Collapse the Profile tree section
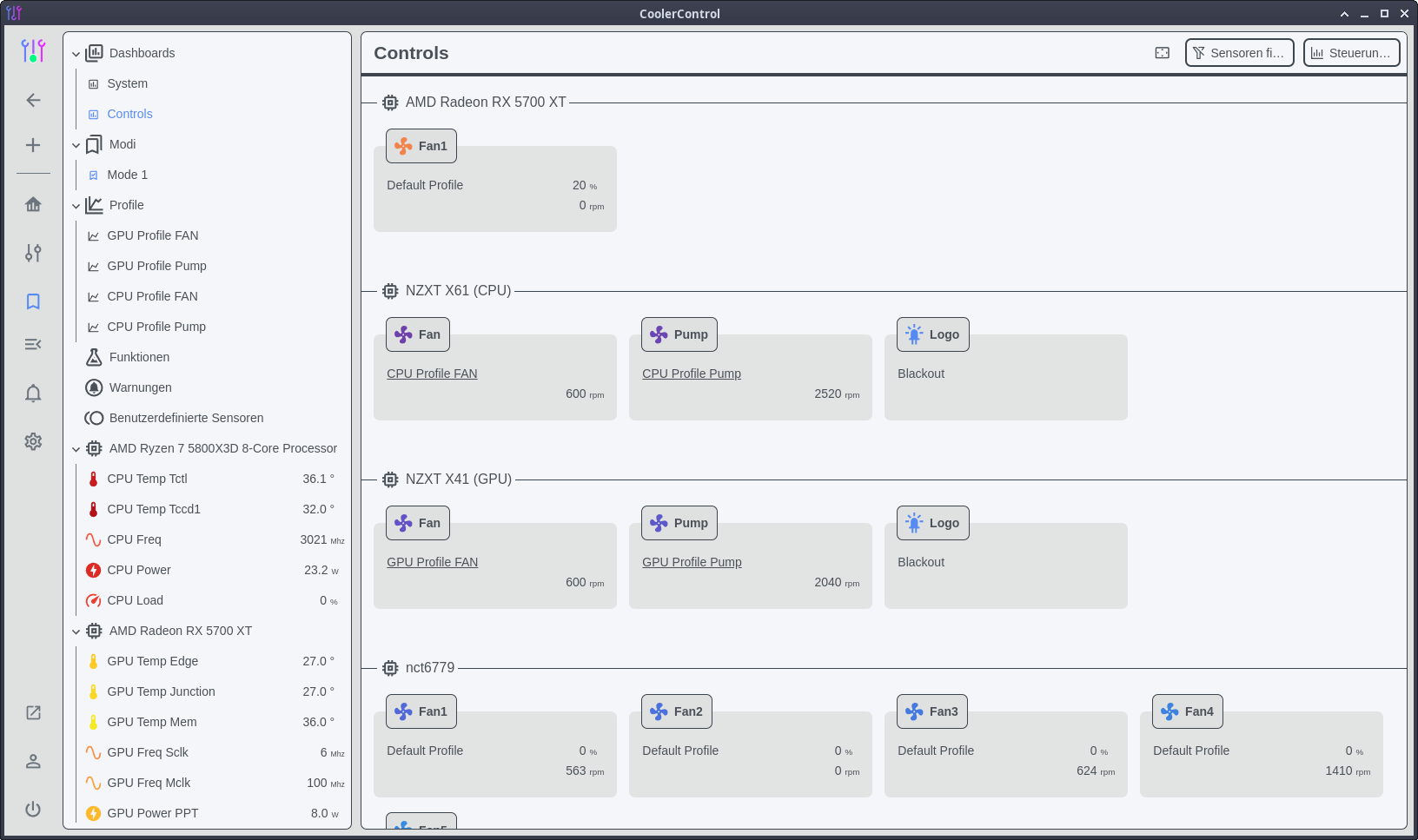 (76, 206)
